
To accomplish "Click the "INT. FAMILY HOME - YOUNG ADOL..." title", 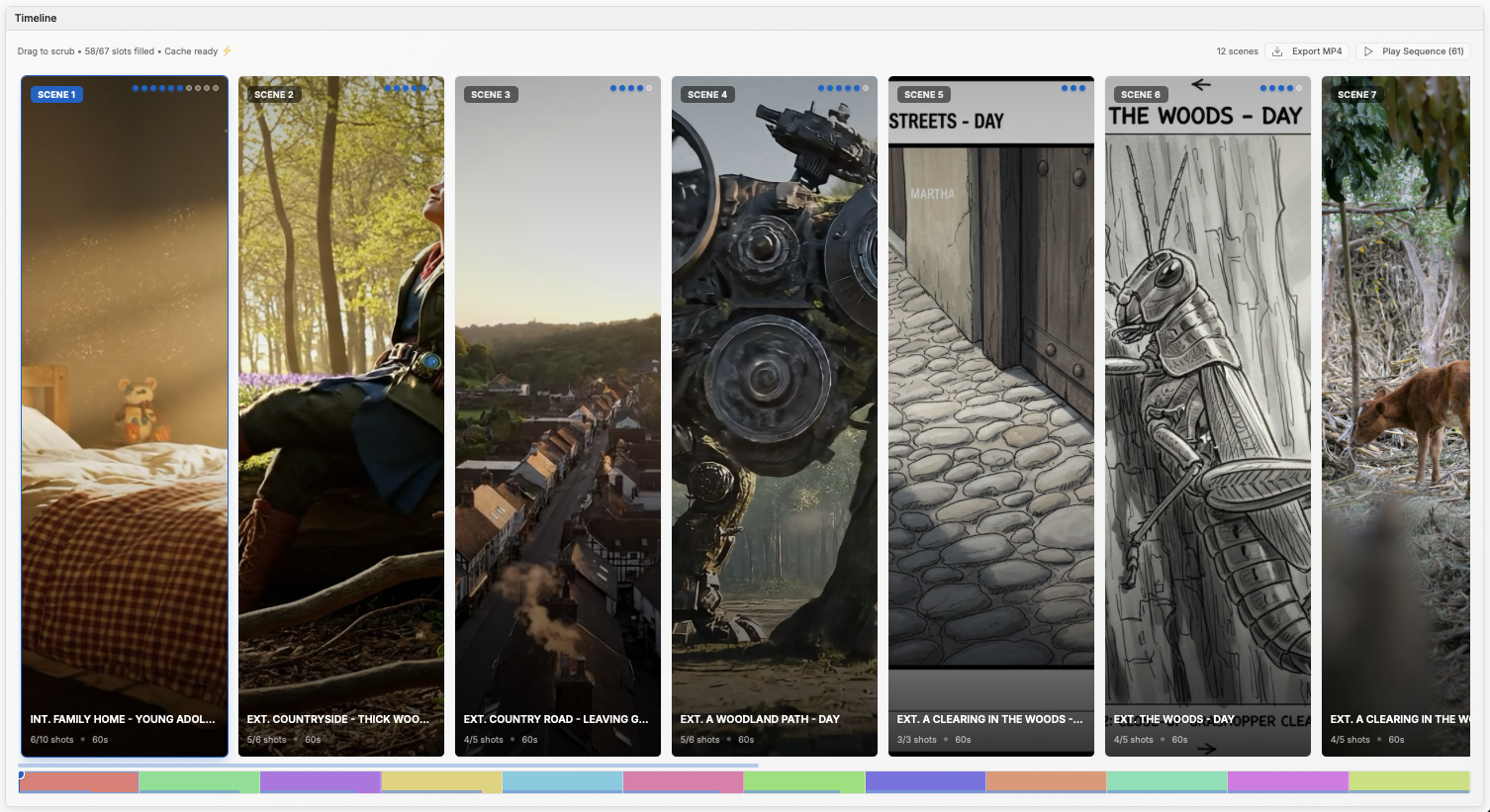I will (x=123, y=719).
